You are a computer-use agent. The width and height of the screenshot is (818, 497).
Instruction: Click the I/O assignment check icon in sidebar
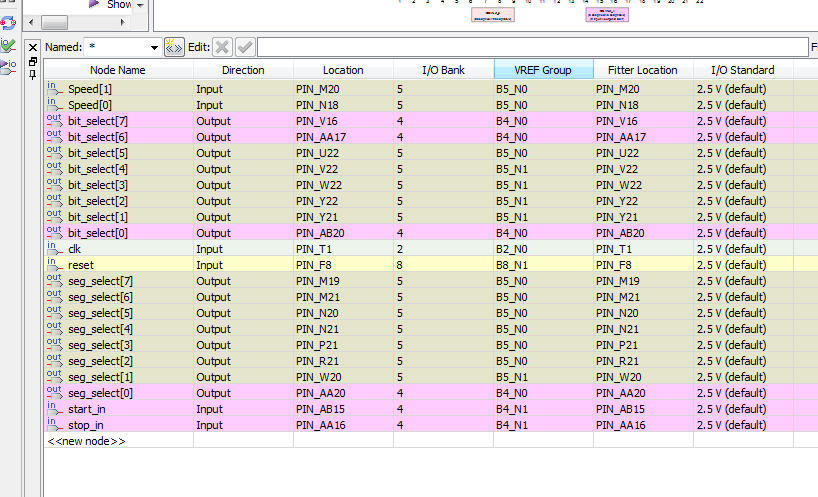click(8, 45)
